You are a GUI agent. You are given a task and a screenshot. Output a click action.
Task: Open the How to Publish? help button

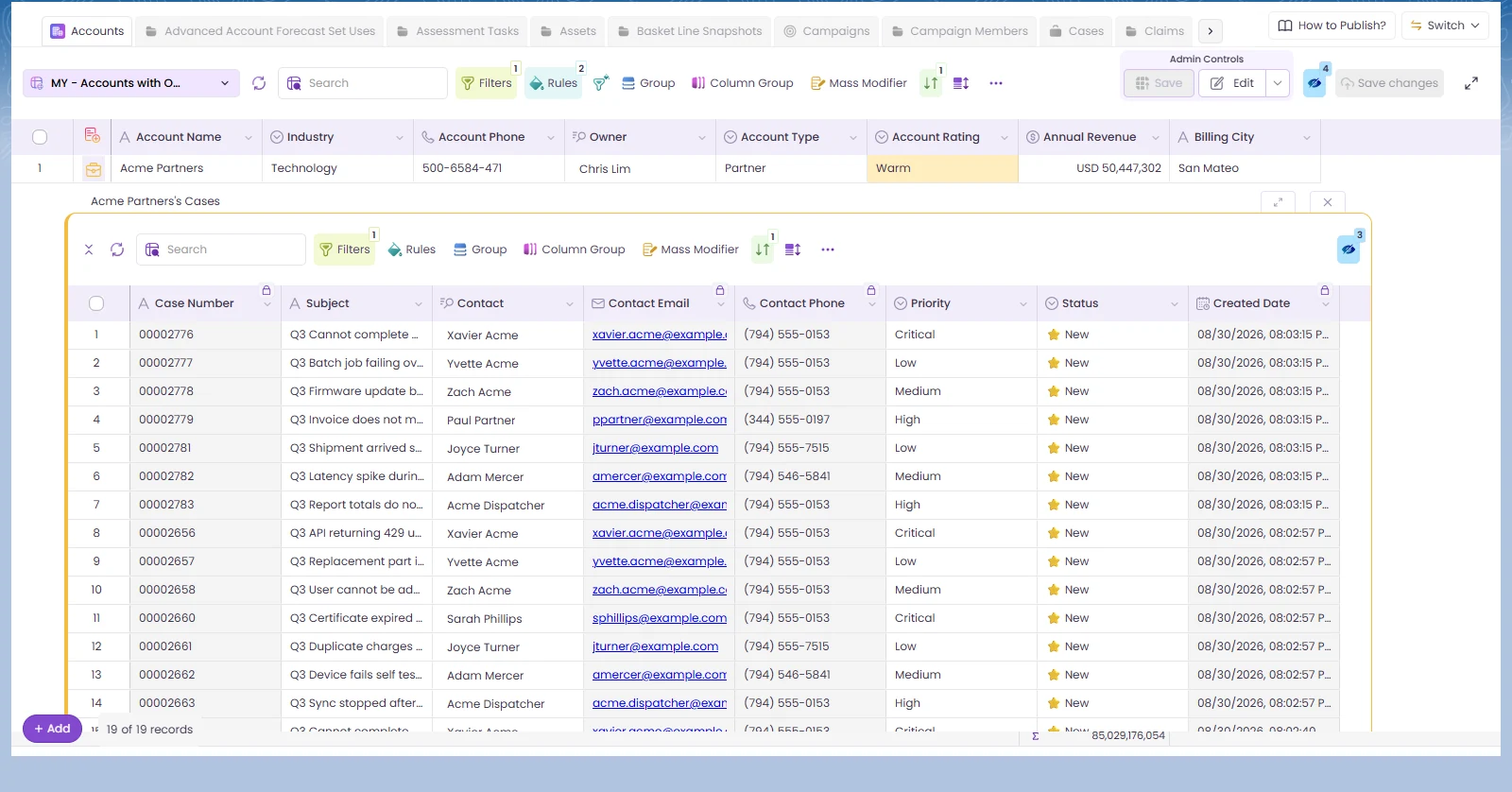click(1332, 26)
